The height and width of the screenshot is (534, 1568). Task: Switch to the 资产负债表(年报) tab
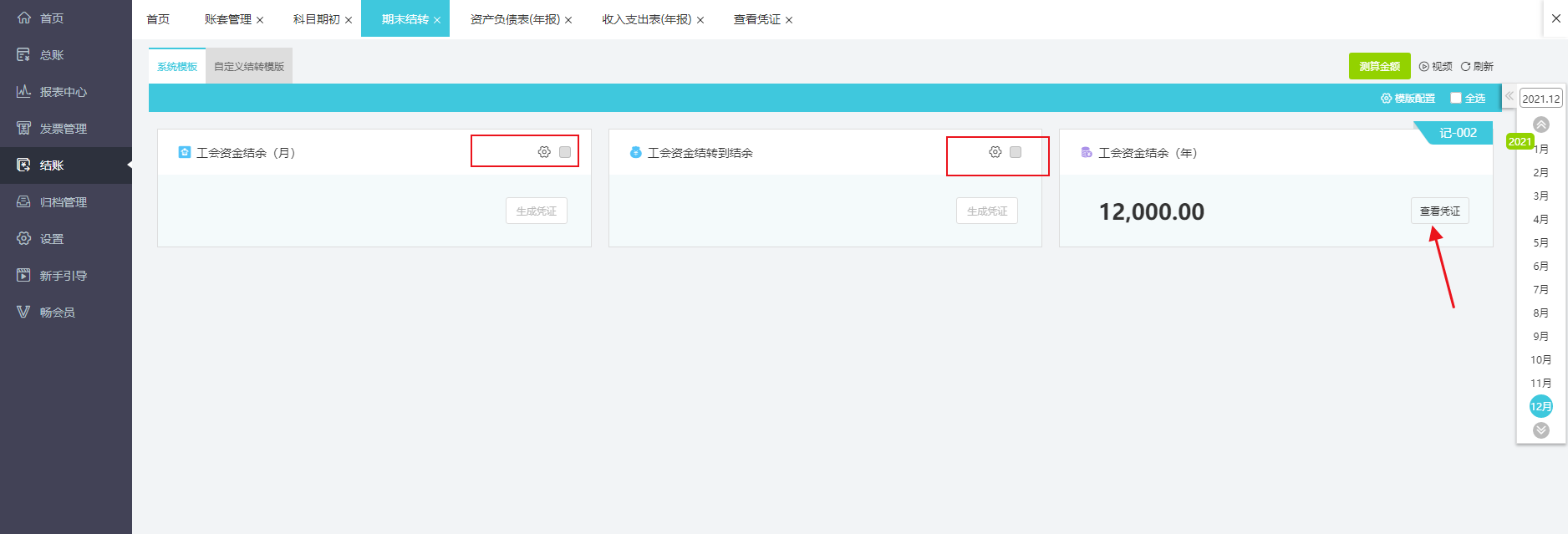515,19
